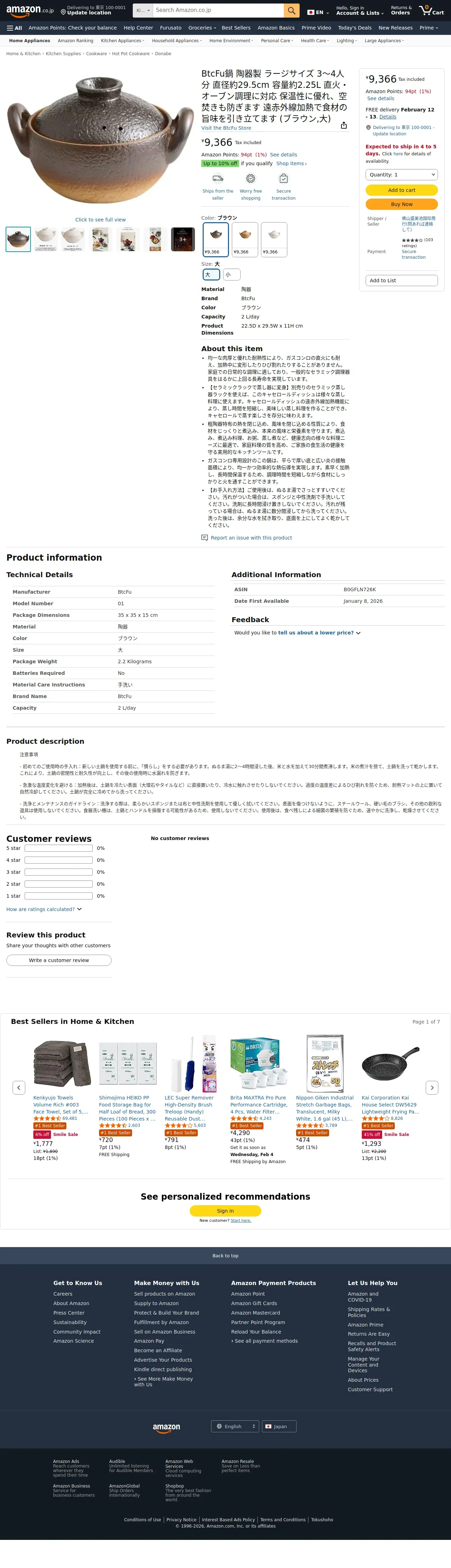Viewport: 451px width, 1568px height.
Task: Click the Buy Now button
Action: click(402, 205)
